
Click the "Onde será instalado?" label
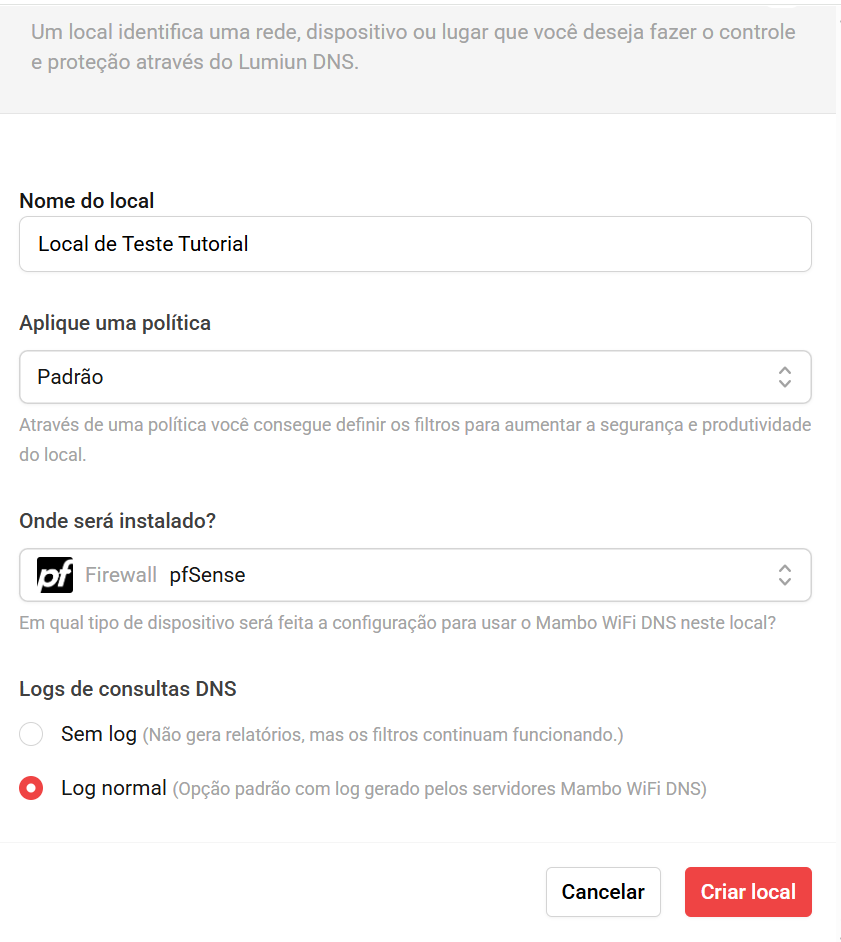118,521
